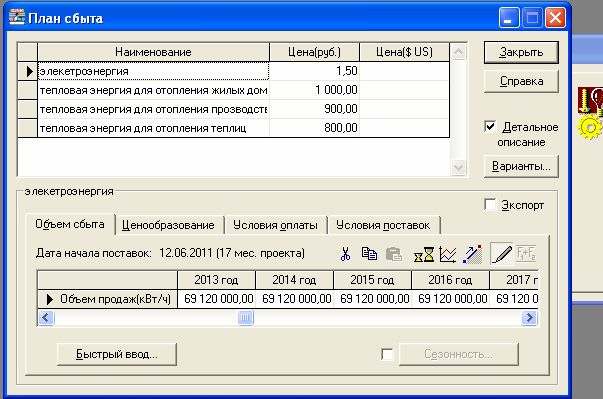The height and width of the screenshot is (399, 603).
Task: Select the pencil edit tool
Action: pos(501,254)
